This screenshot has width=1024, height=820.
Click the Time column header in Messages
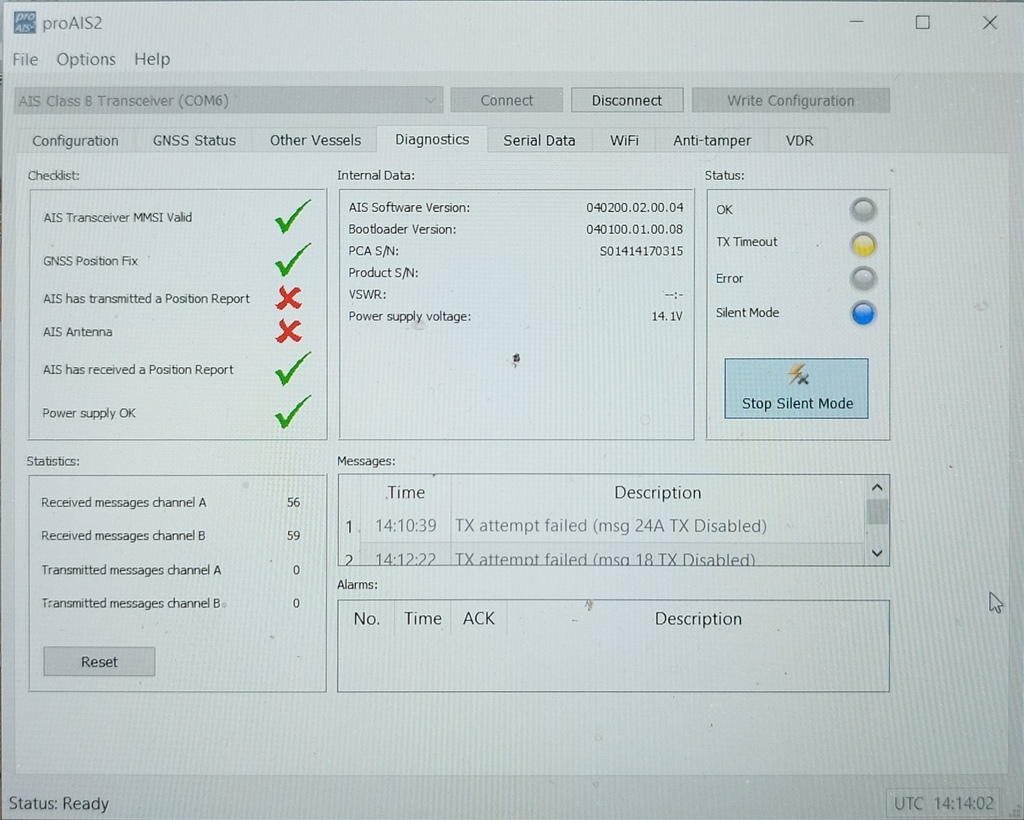(x=406, y=492)
